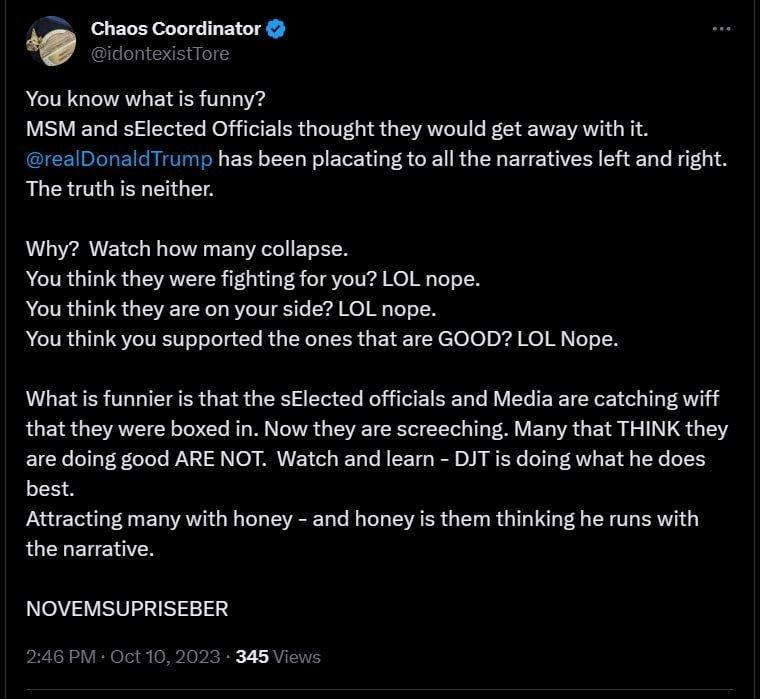
Task: Visit the @idontexistTore handle
Action: click(160, 53)
